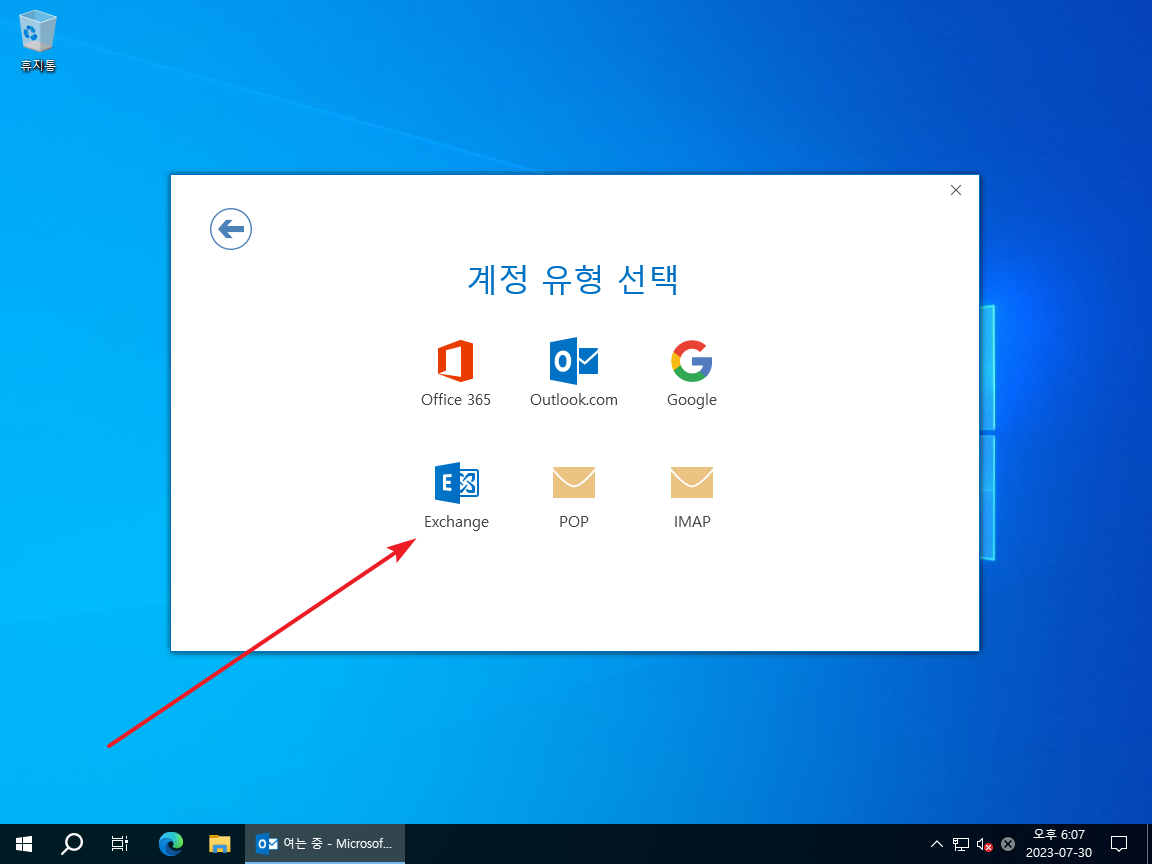The height and width of the screenshot is (864, 1152).
Task: Choose the Outlook.com account icon
Action: point(574,361)
